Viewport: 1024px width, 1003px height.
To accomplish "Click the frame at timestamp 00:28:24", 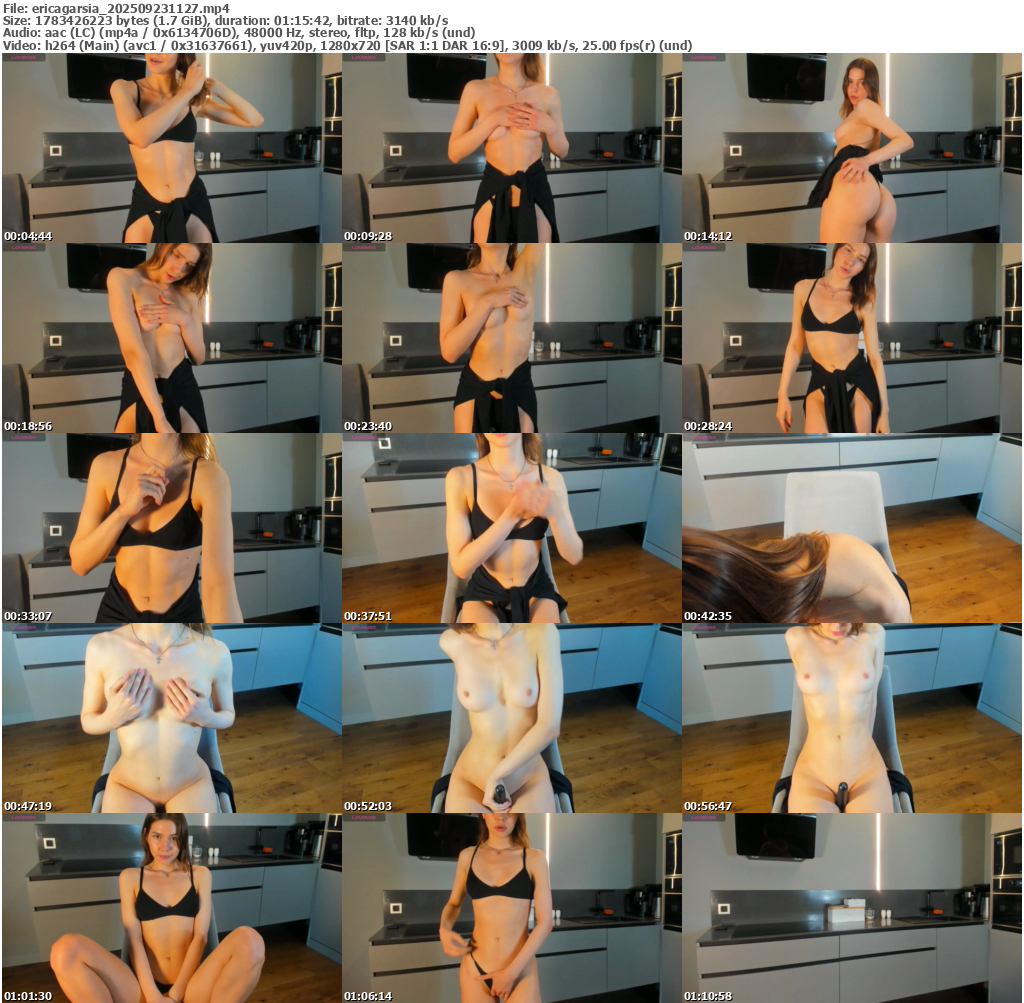I will tap(851, 338).
